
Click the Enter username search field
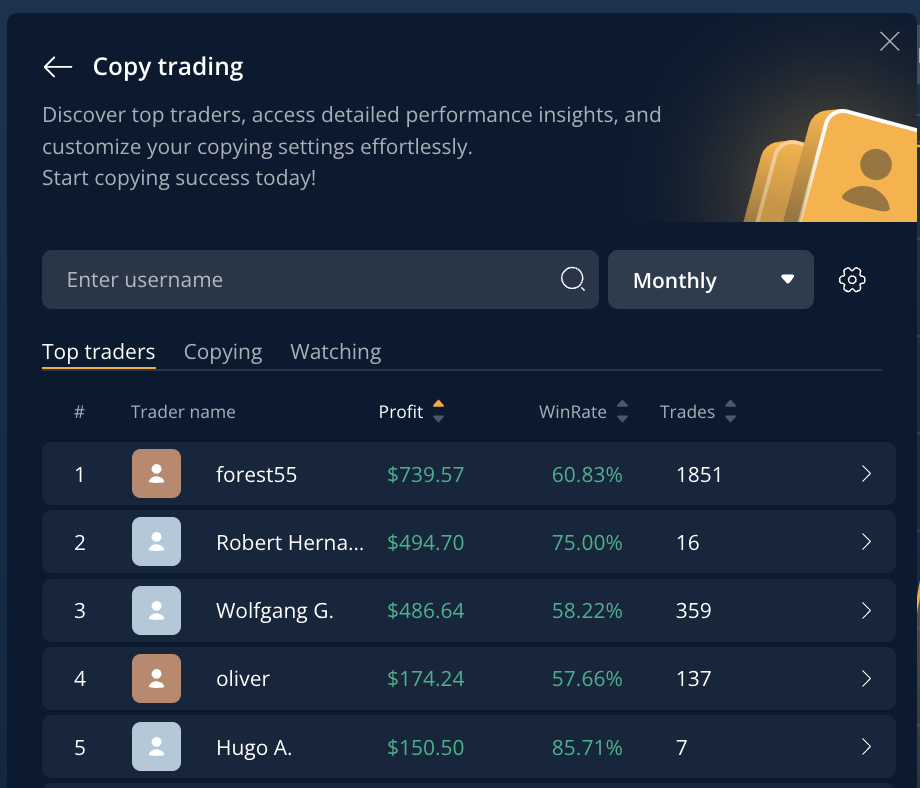pos(300,279)
